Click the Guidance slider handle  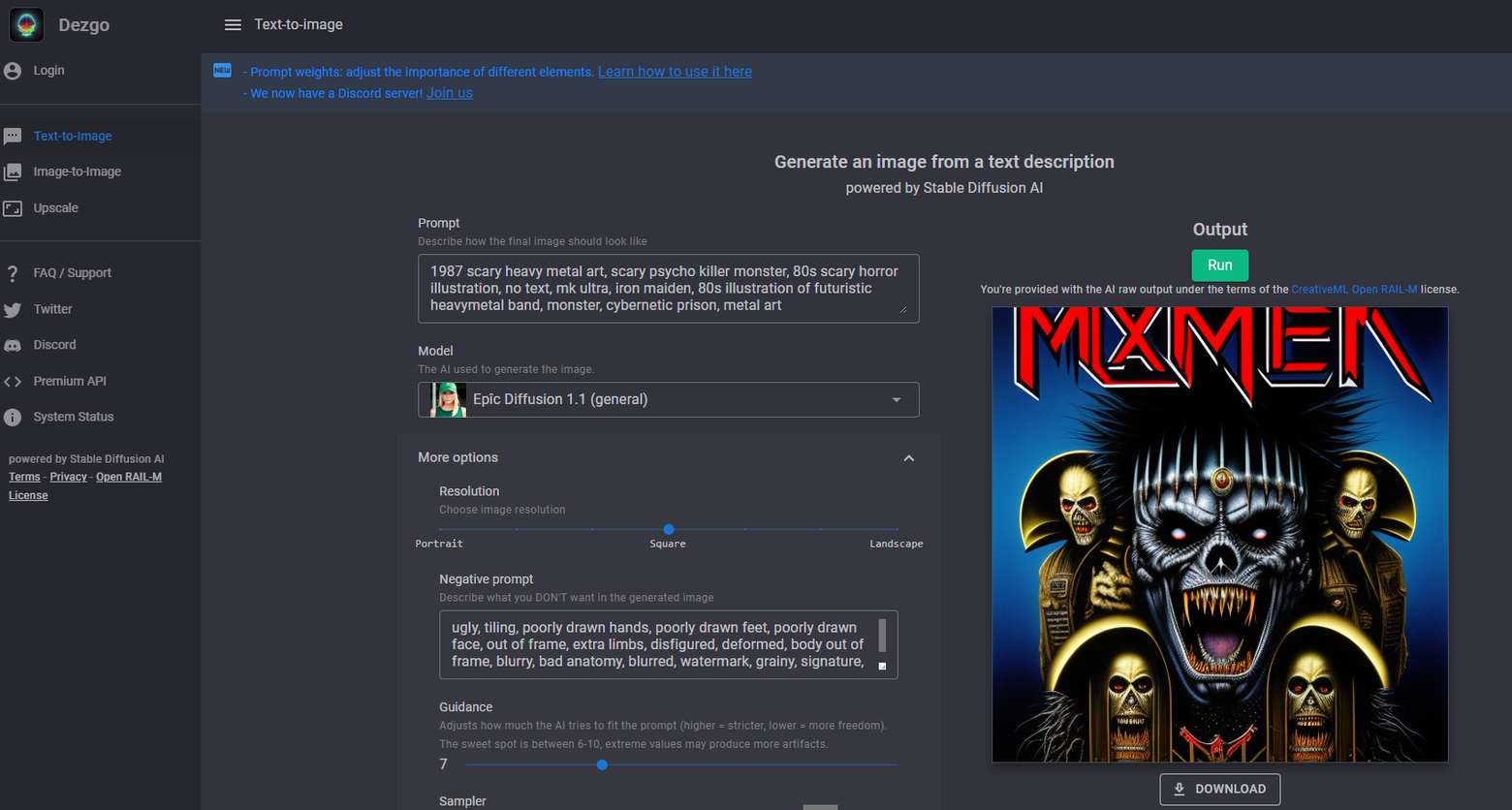602,764
